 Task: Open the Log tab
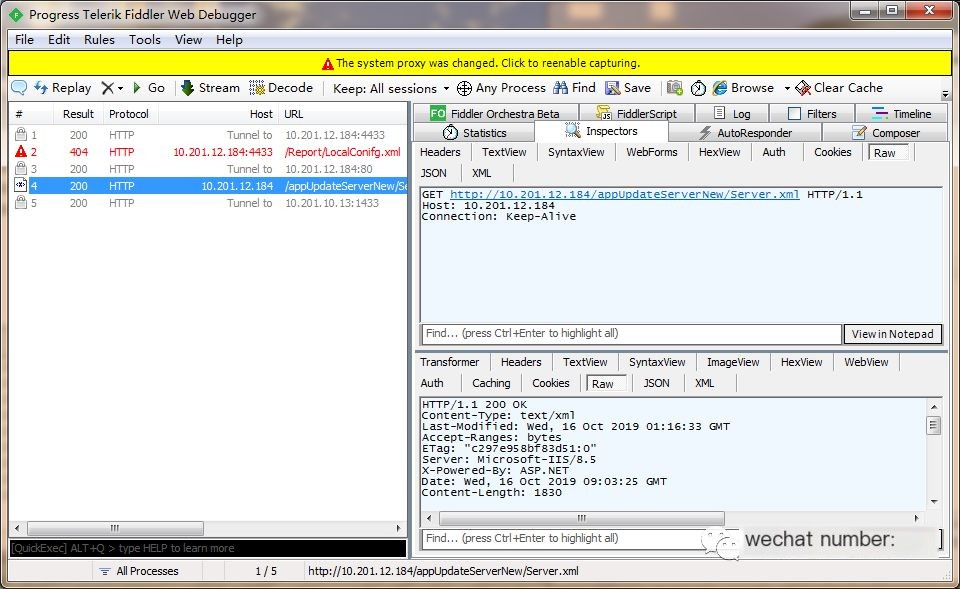(x=732, y=113)
